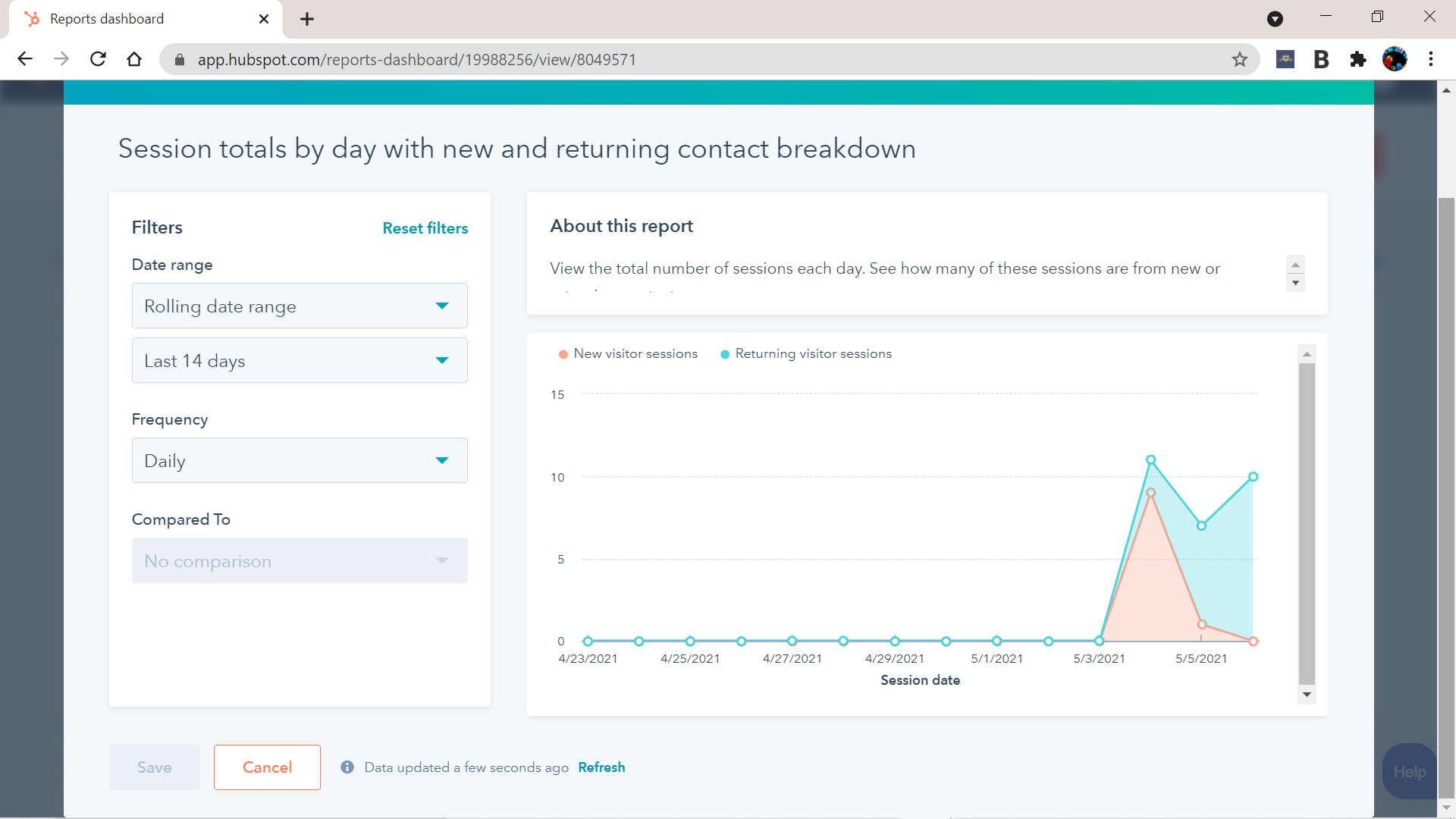This screenshot has height=819, width=1456.
Task: Click the bold B extension icon
Action: (x=1321, y=59)
